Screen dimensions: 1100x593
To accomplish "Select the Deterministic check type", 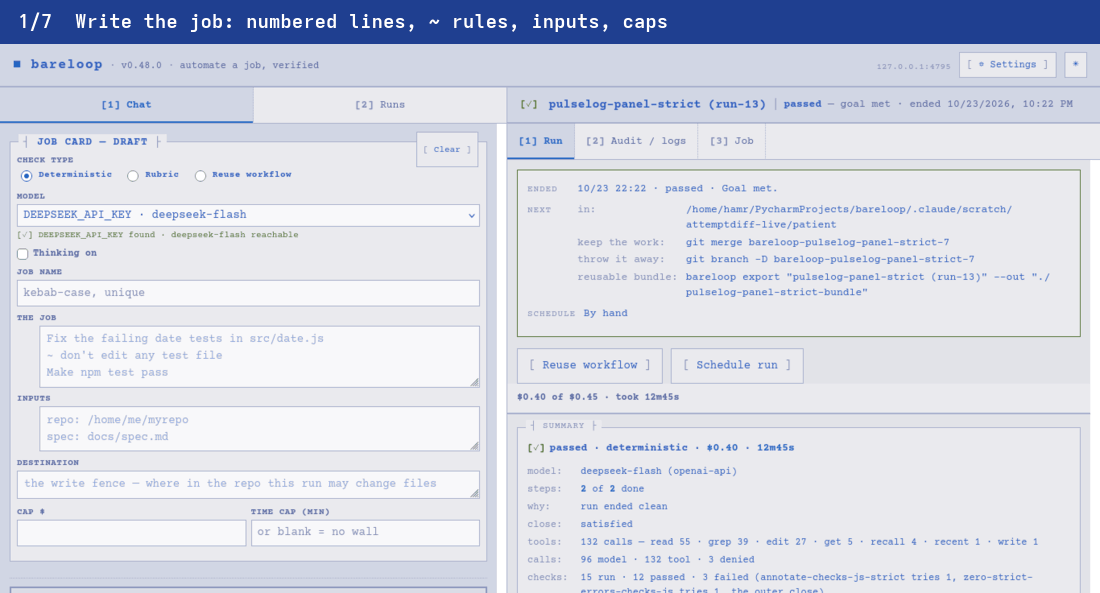I will (27, 175).
